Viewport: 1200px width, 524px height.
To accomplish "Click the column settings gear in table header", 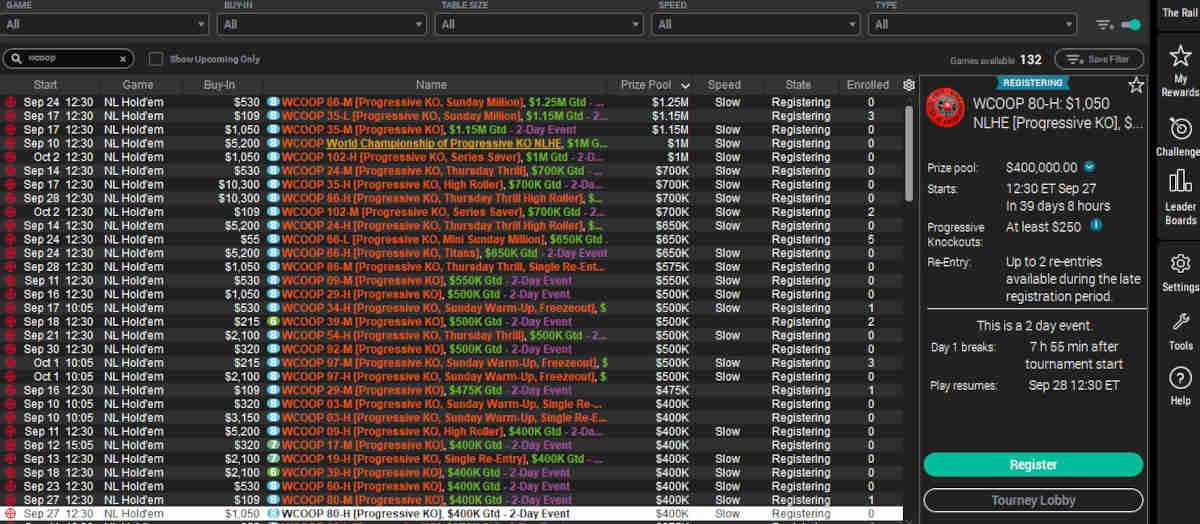I will pos(908,85).
